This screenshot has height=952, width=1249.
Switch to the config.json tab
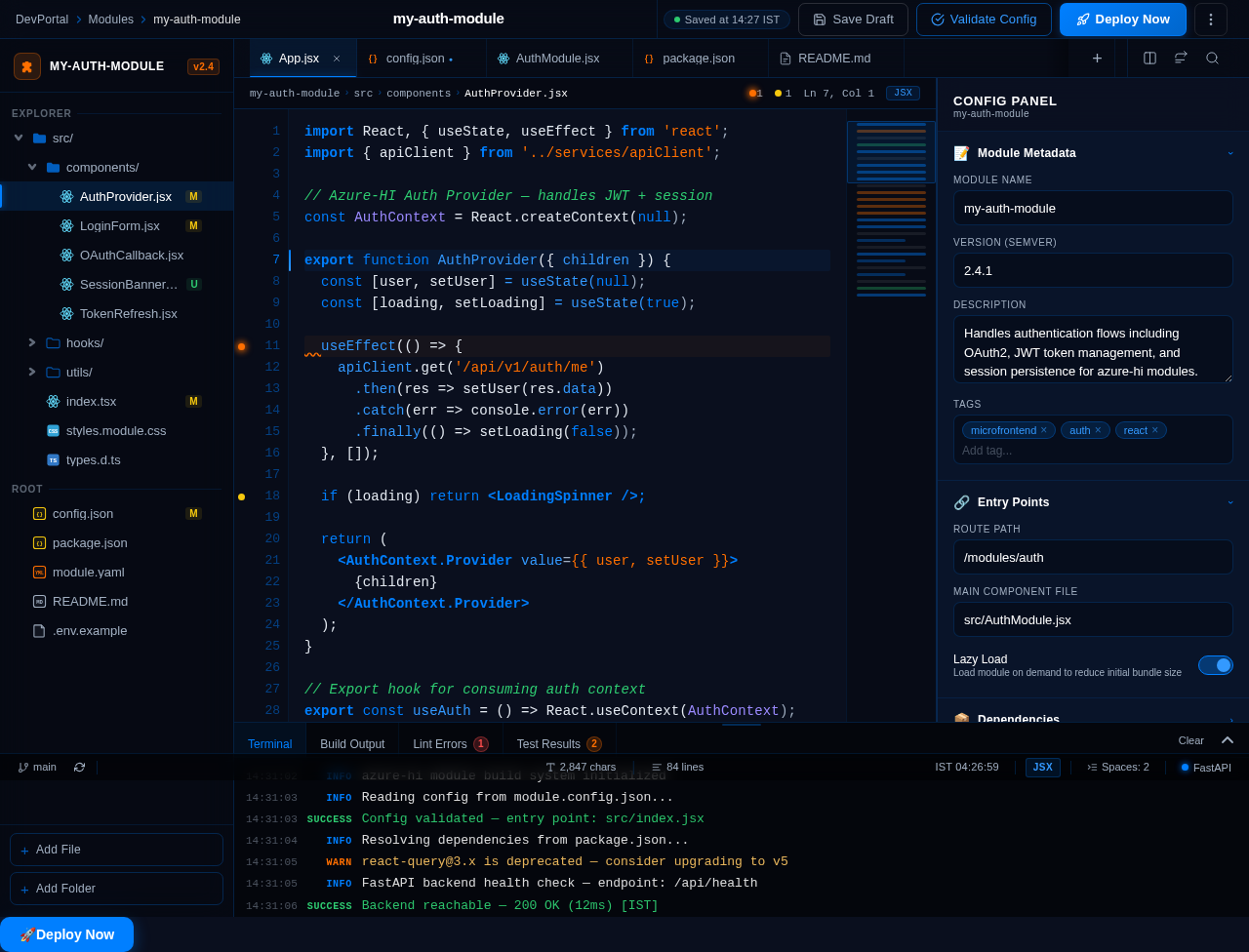click(x=421, y=59)
